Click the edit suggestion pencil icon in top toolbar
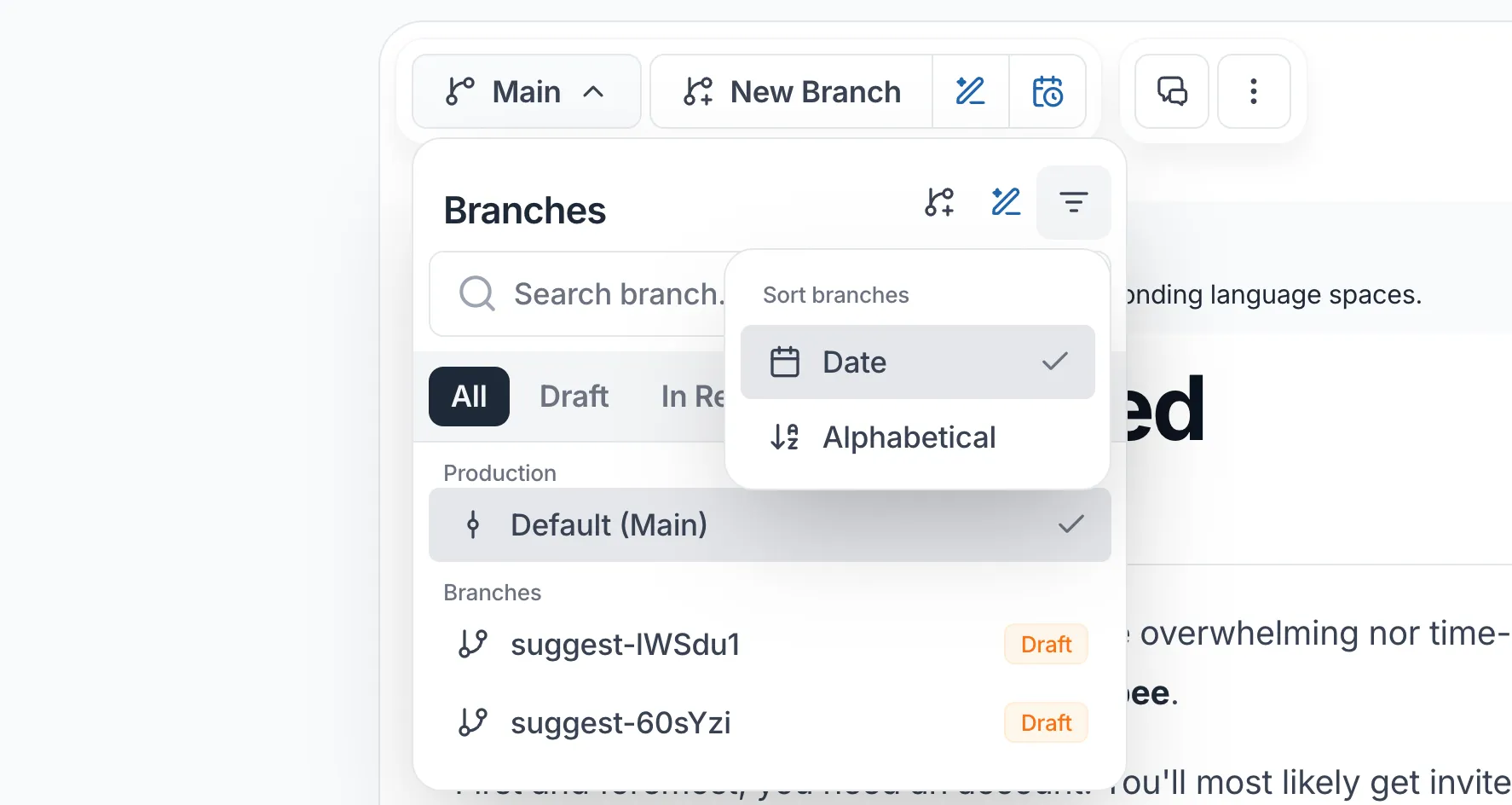 pyautogui.click(x=971, y=91)
